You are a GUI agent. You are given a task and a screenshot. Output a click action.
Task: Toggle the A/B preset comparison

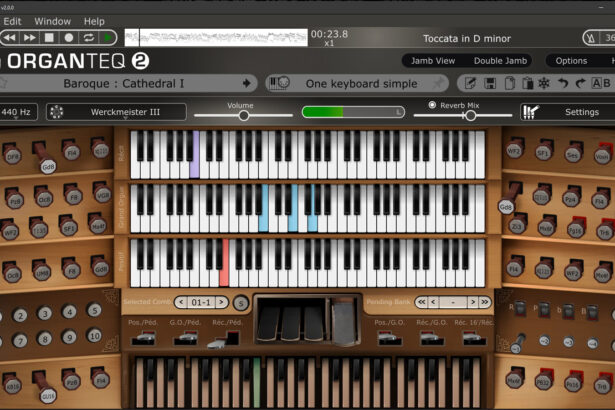pyautogui.click(x=600, y=83)
